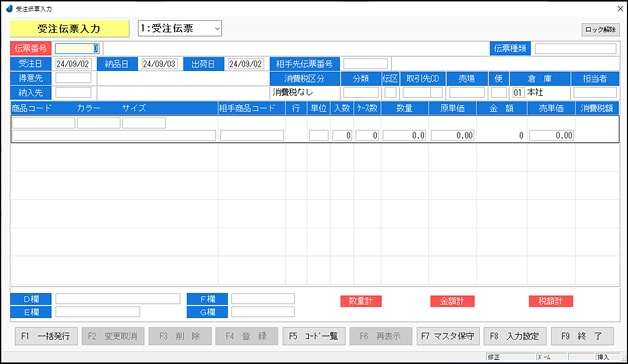Click the G欄 input field
This screenshot has height=364, width=628.
pyautogui.click(x=263, y=312)
